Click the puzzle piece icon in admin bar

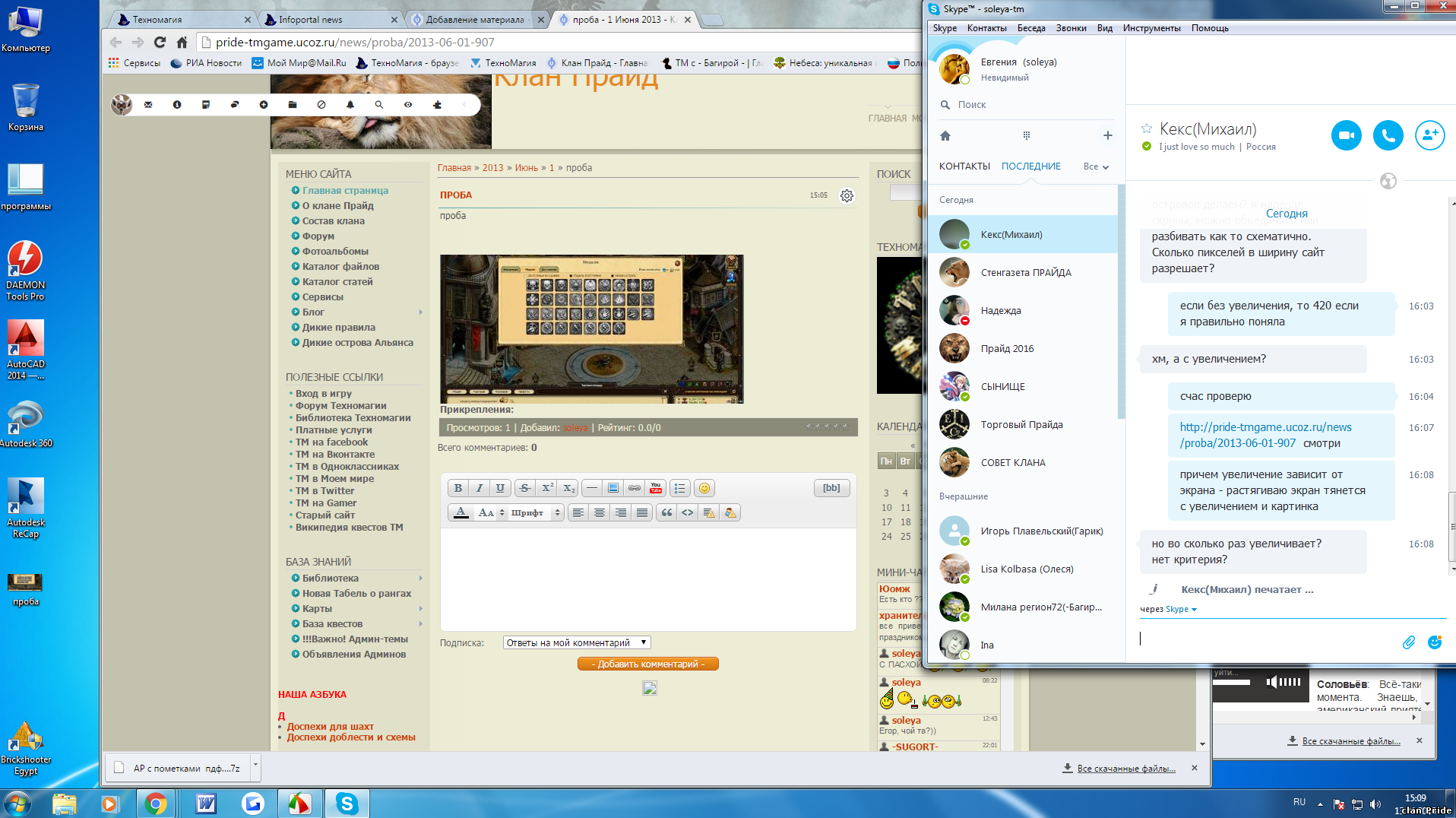click(437, 105)
